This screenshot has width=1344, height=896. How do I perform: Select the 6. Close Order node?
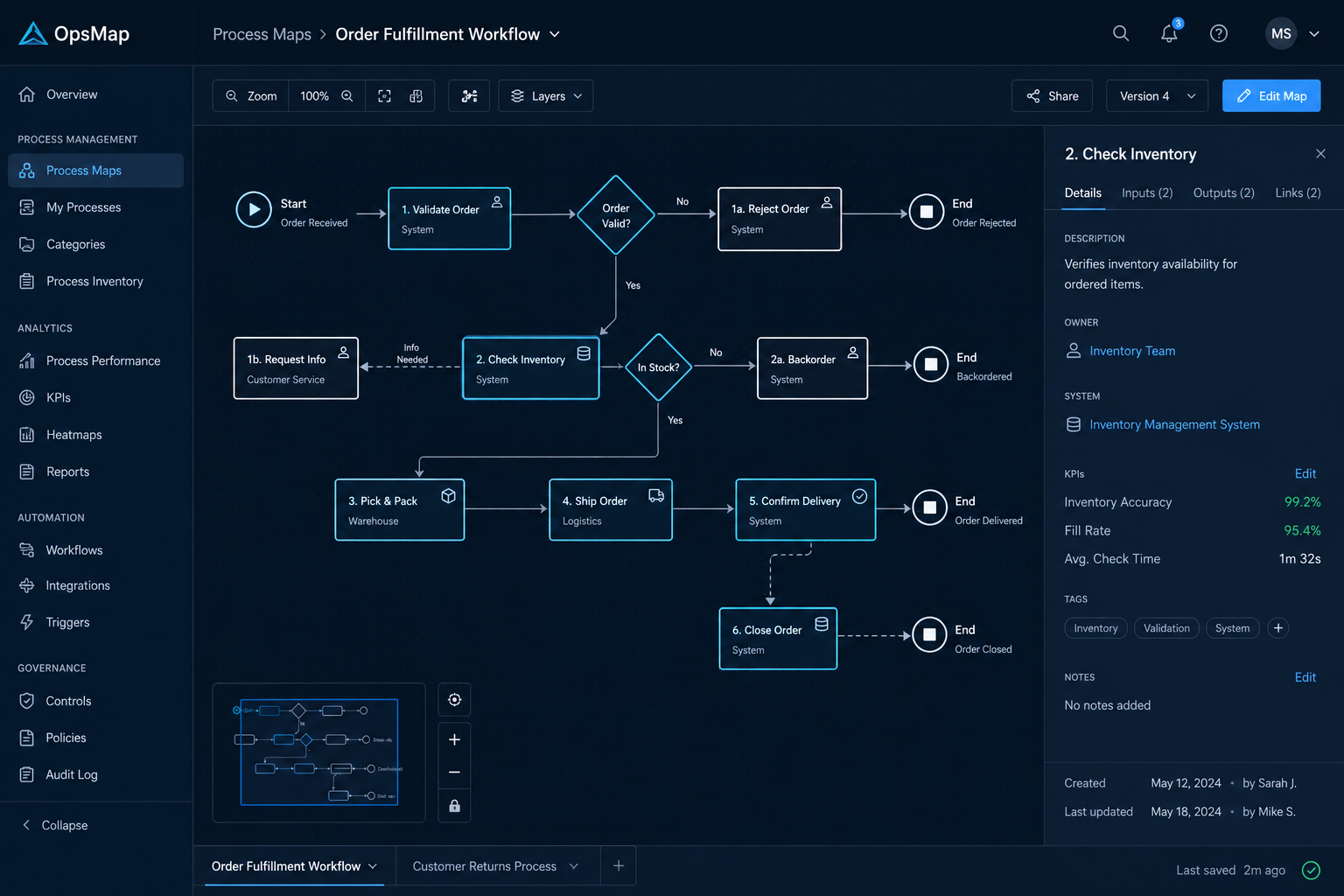point(778,639)
